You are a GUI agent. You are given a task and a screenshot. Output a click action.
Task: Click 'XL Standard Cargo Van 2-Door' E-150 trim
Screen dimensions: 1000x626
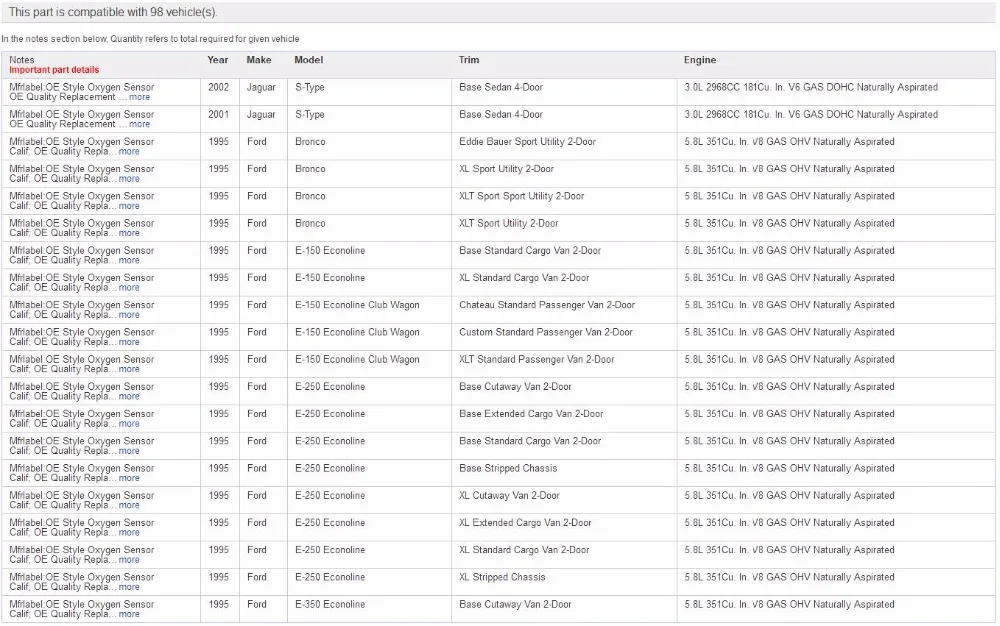tap(524, 278)
